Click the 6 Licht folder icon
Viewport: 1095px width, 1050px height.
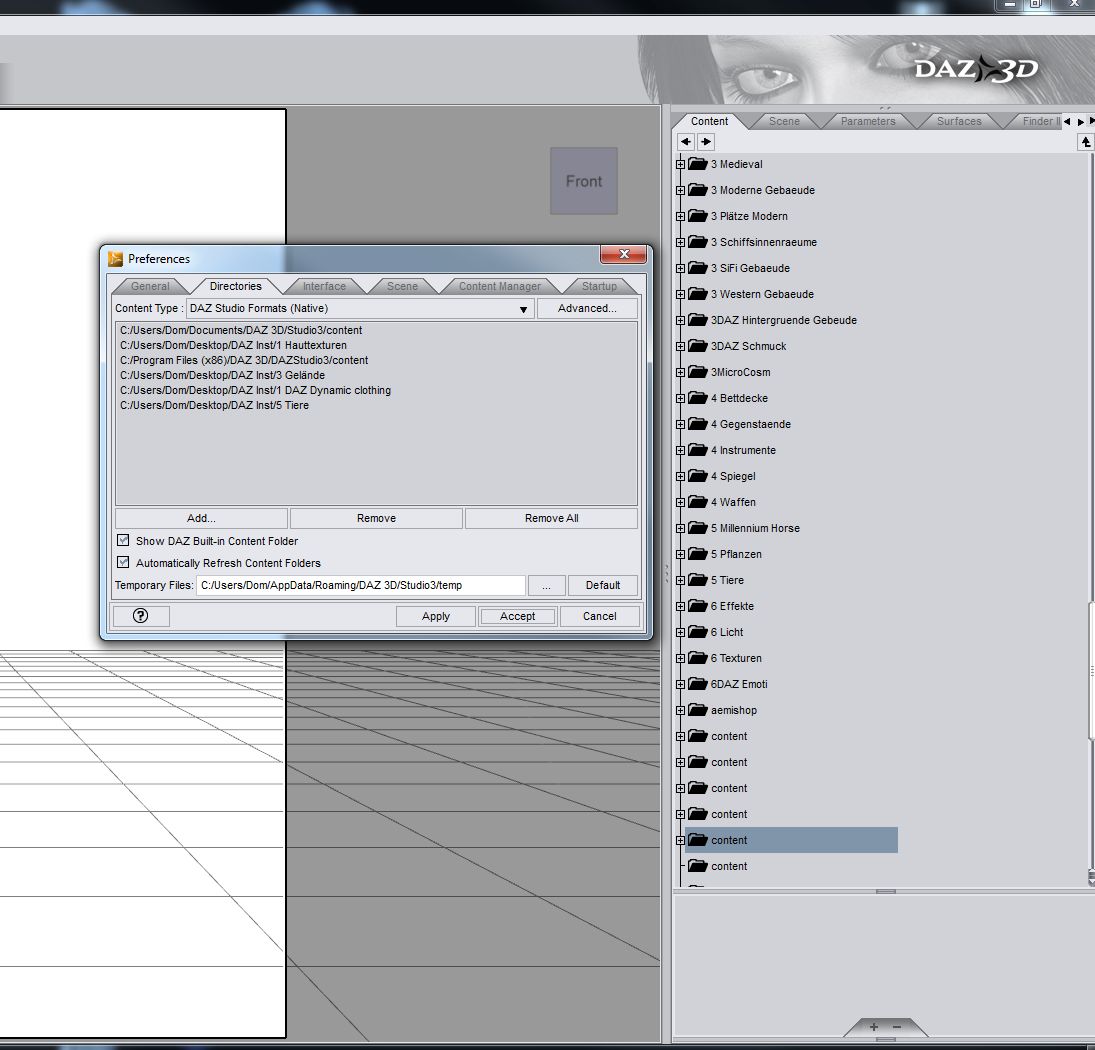[698, 632]
